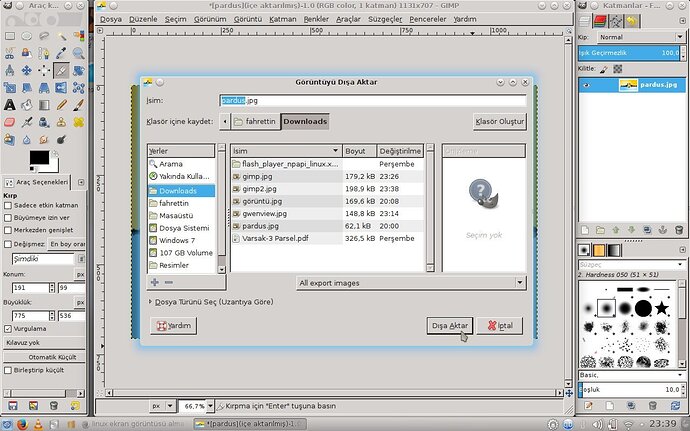The width and height of the screenshot is (690, 431).
Task: Click the 'Işık Geçirmezlik' opacity slider
Action: [x=629, y=53]
